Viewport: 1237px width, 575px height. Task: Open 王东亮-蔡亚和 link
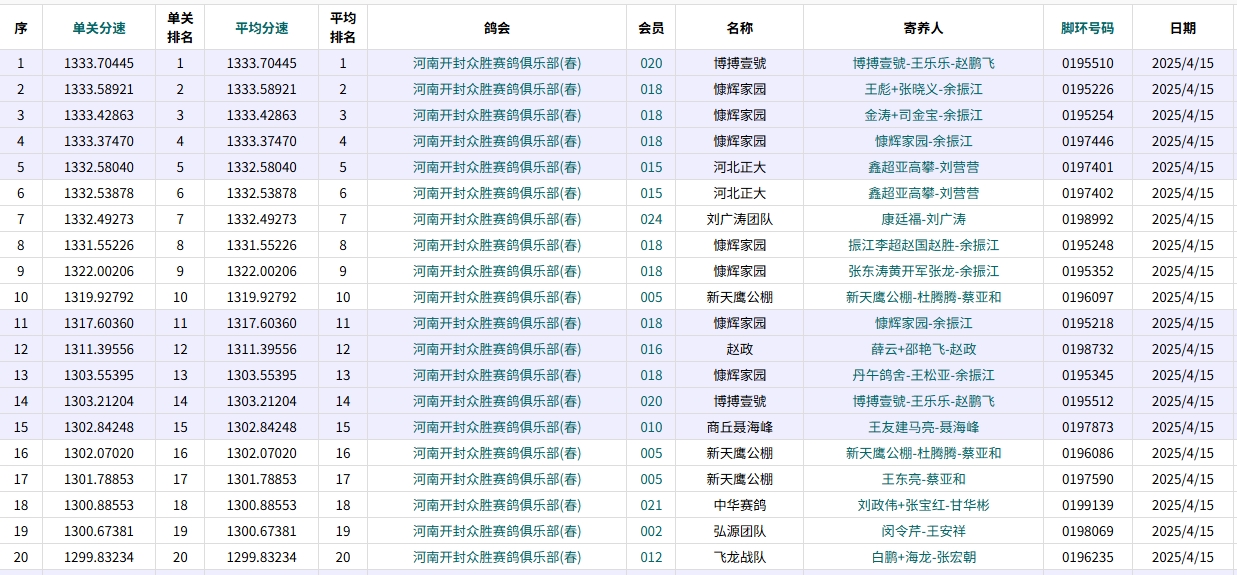(923, 479)
